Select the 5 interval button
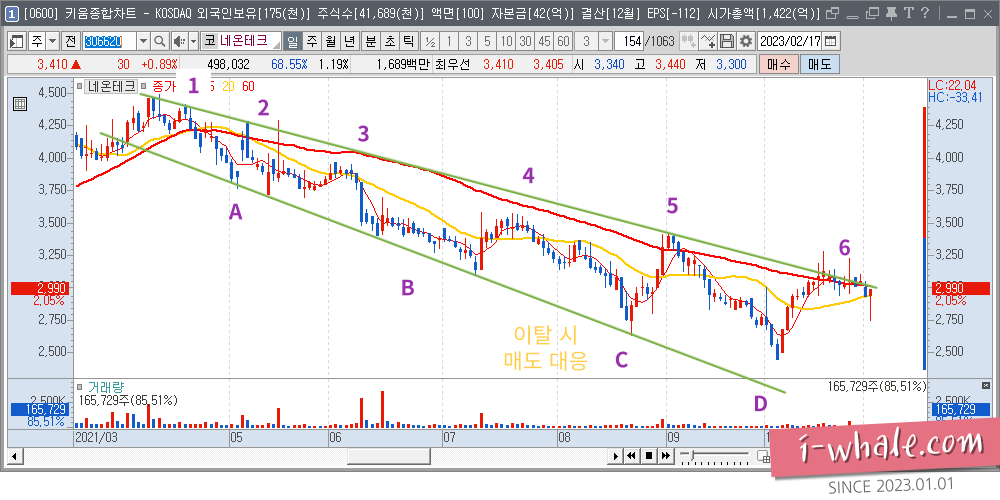 487,41
